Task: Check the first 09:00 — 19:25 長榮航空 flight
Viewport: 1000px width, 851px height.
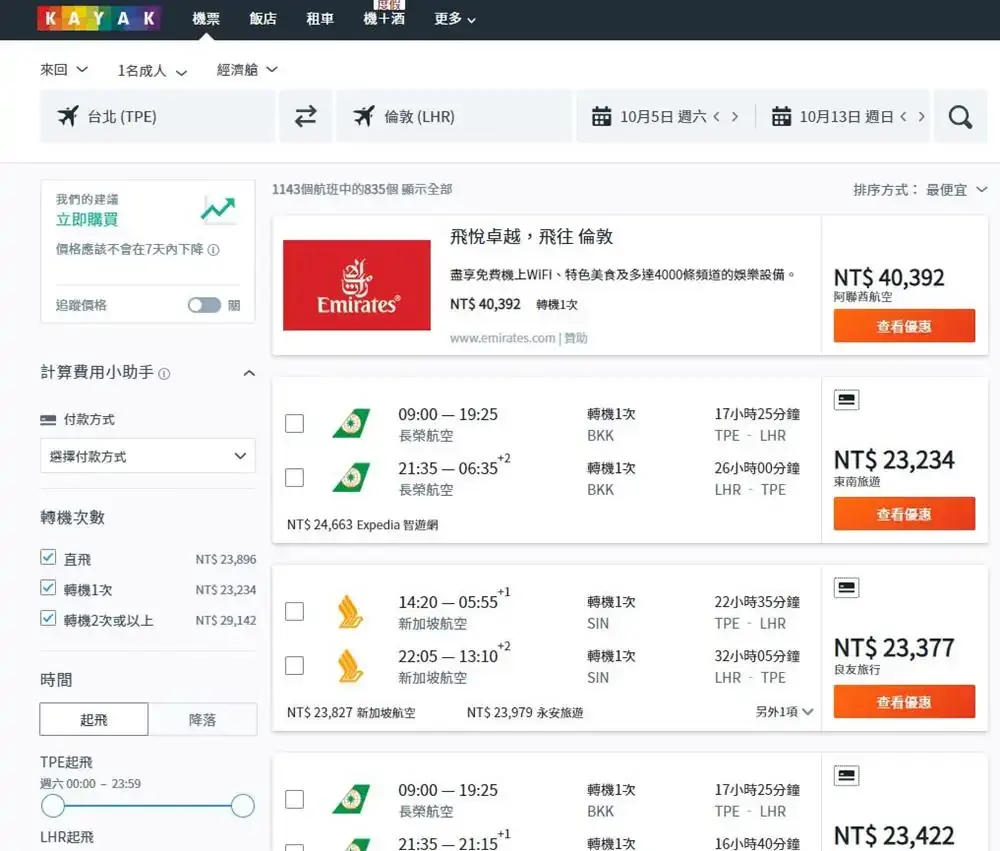Action: [294, 424]
